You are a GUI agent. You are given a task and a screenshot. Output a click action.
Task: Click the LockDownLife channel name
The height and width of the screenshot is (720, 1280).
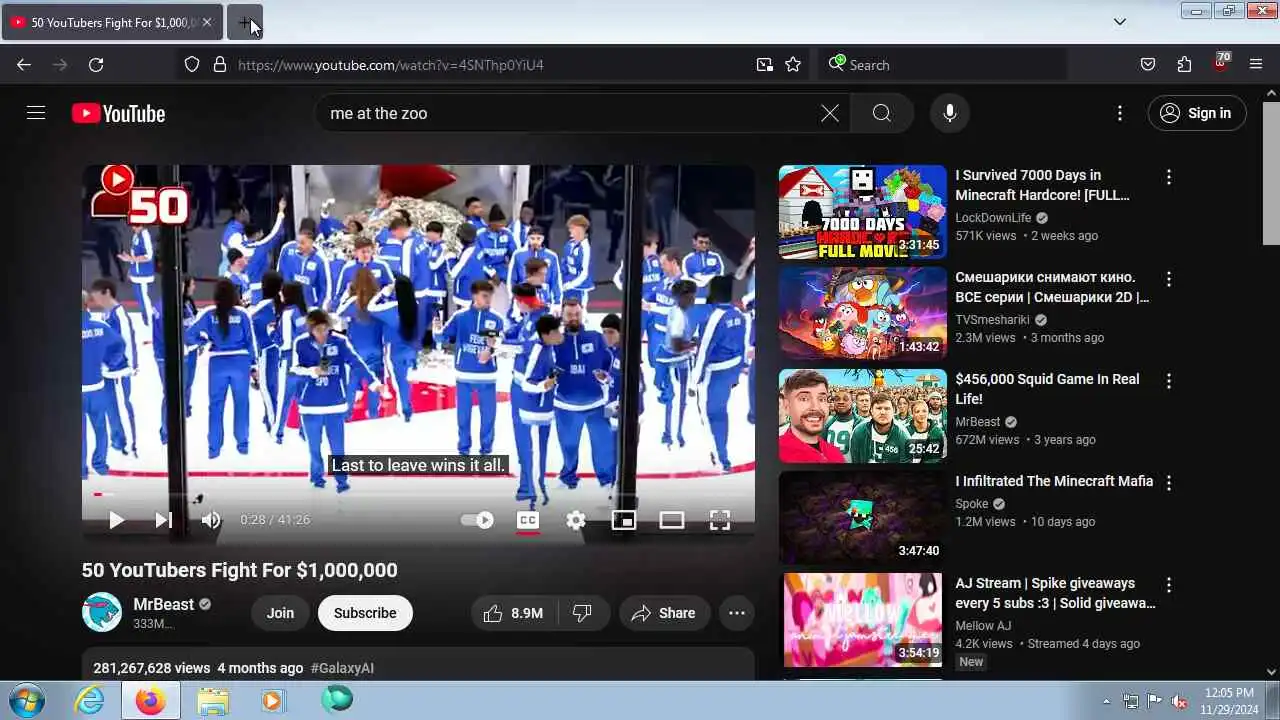point(993,218)
